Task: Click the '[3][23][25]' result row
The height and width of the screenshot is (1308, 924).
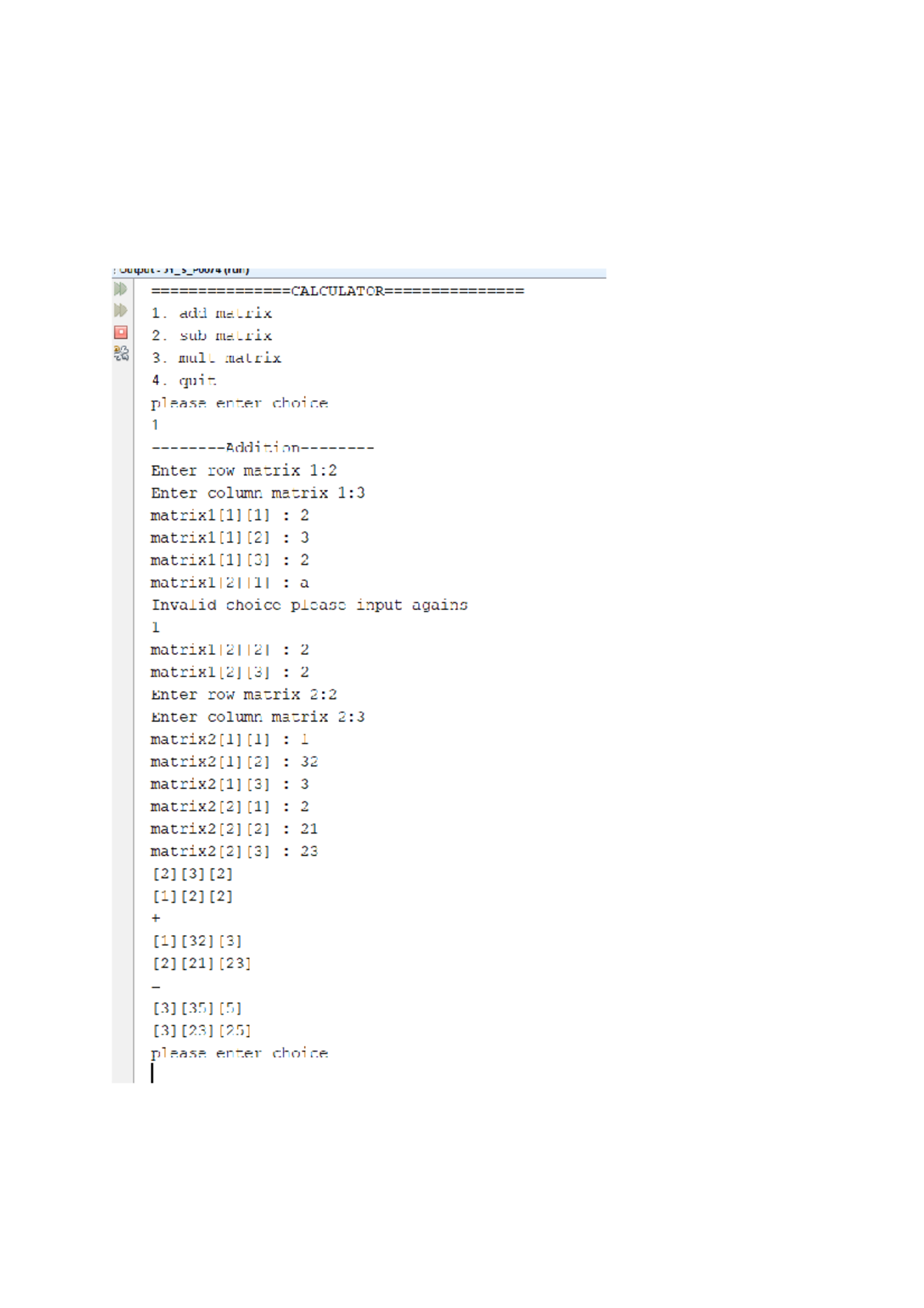Action: pos(202,1031)
